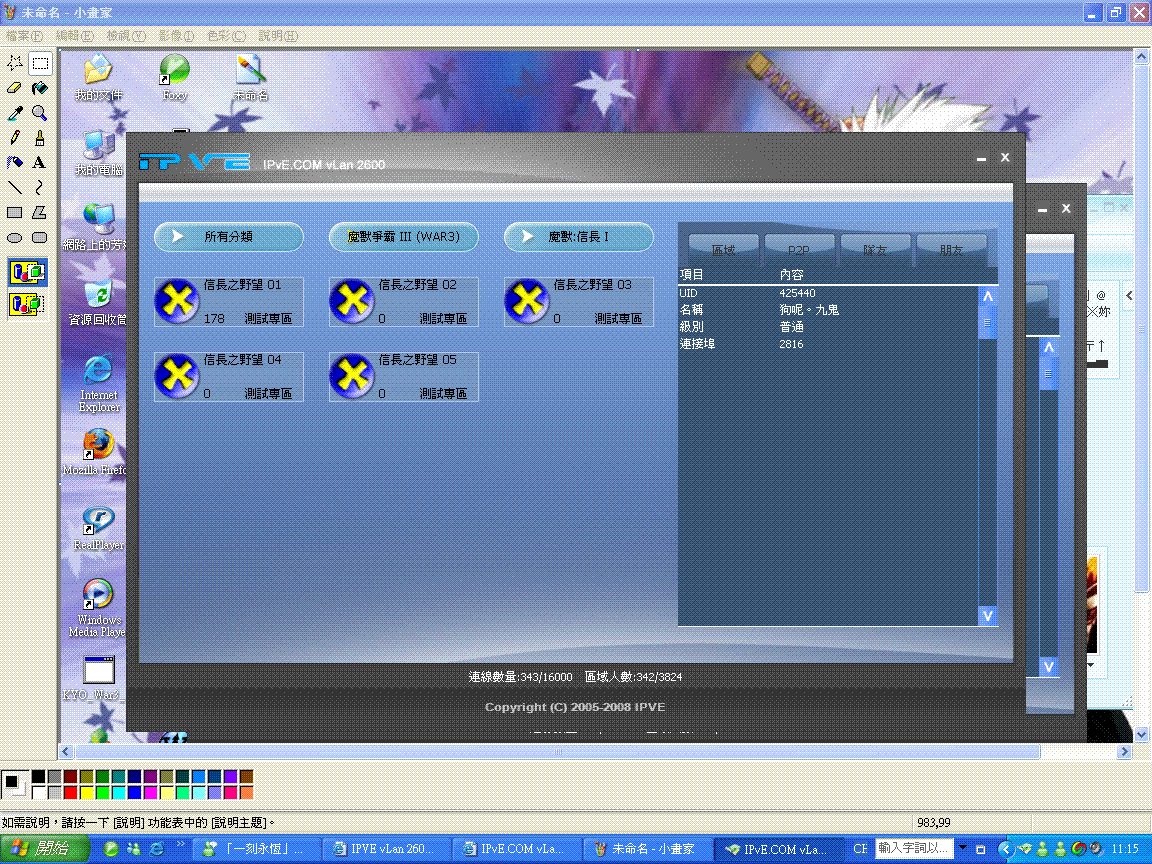The image size is (1152, 864).
Task: Expand the hidden tray icons arrow
Action: tap(1005, 849)
